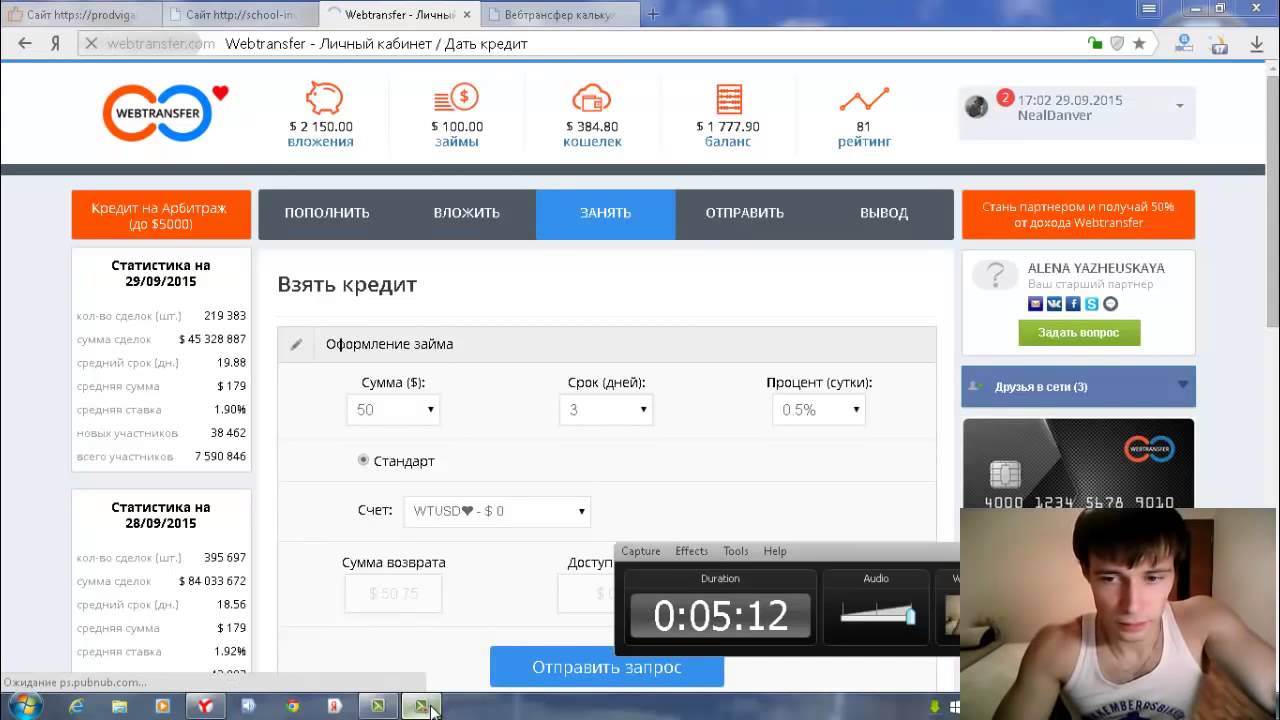
Task: Switch to the Вебтрансфер калькулятор browser tab
Action: click(560, 15)
